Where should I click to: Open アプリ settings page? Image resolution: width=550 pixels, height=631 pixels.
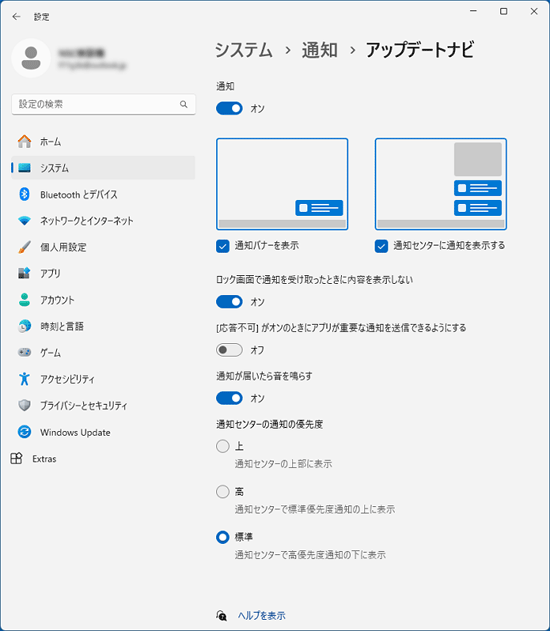click(x=103, y=273)
